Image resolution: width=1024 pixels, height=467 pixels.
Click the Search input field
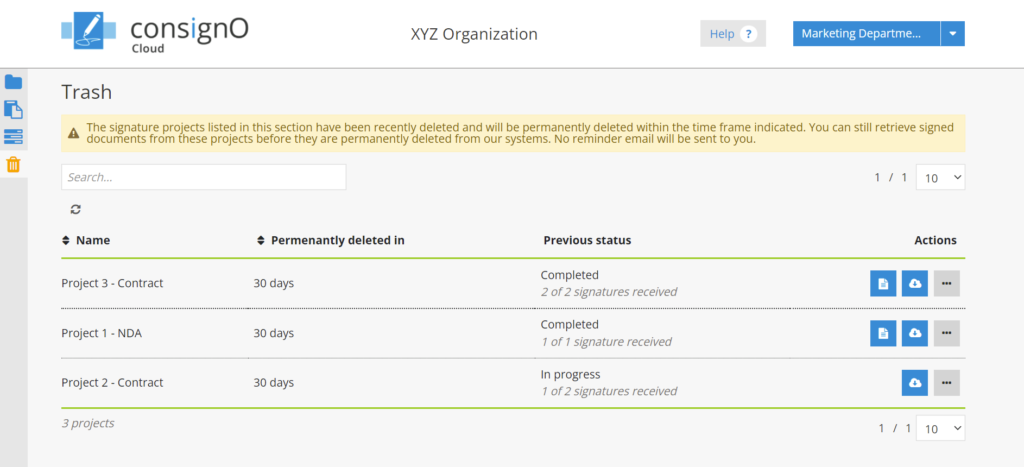click(203, 177)
